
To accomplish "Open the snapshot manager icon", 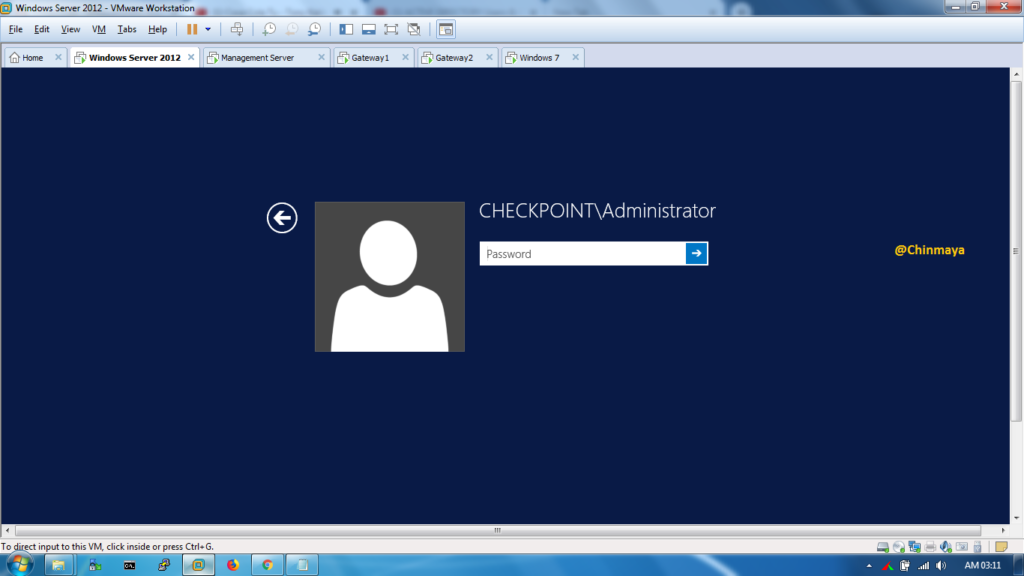I will (314, 29).
